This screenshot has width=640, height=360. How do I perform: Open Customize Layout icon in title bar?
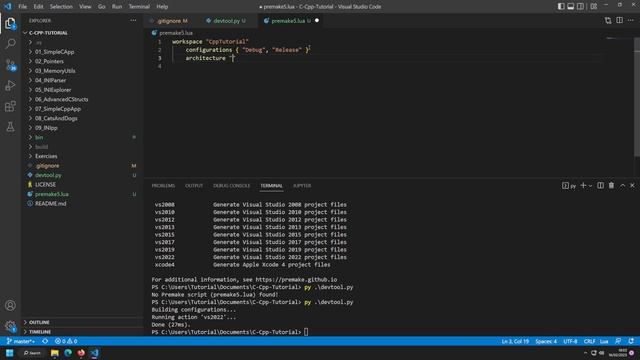pos(593,7)
